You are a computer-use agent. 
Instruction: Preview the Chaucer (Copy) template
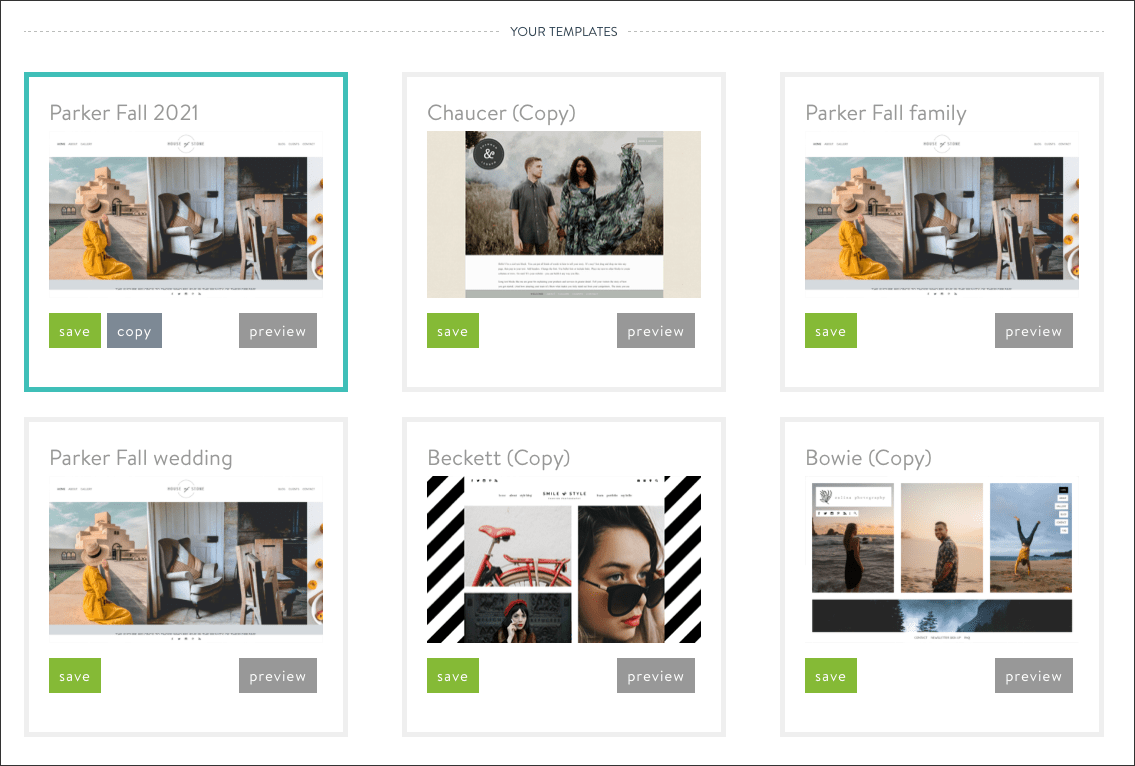click(655, 330)
